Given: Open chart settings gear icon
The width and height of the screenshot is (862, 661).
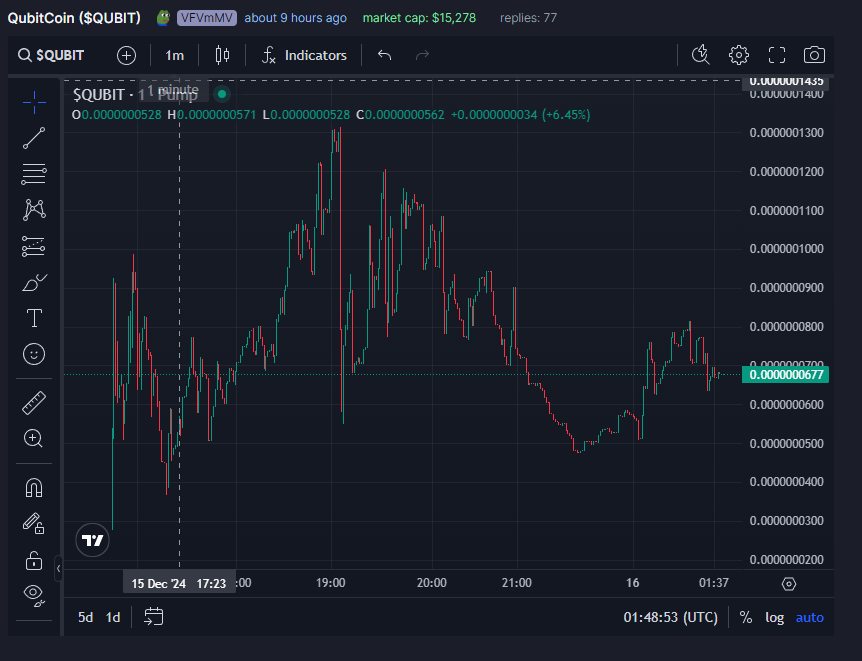Looking at the screenshot, I should pyautogui.click(x=738, y=55).
